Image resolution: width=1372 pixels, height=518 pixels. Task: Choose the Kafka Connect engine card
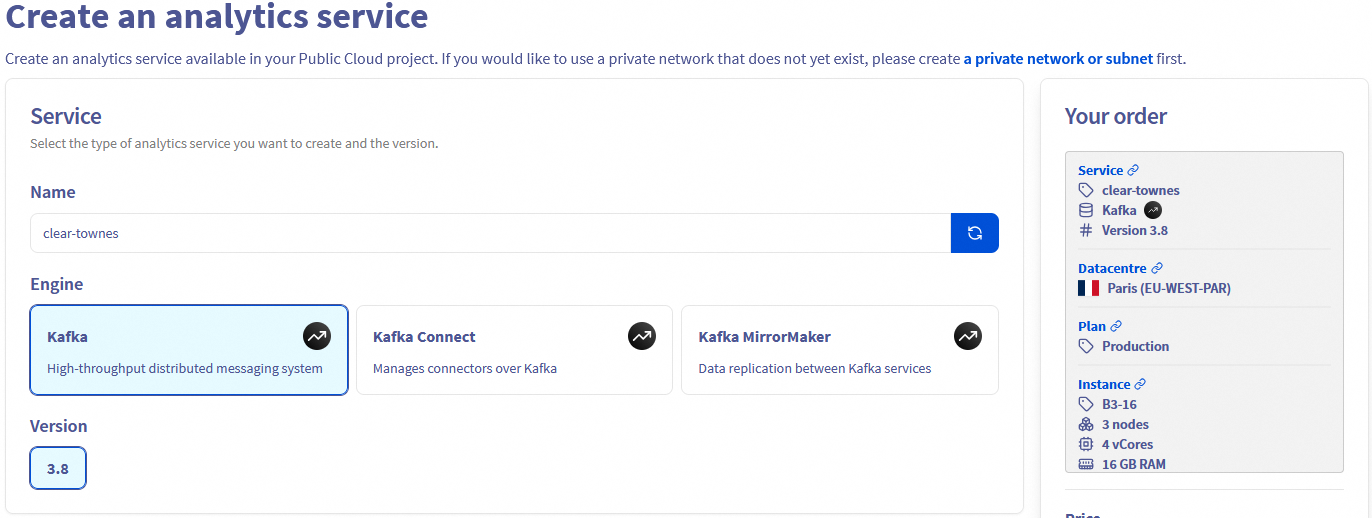(514, 350)
